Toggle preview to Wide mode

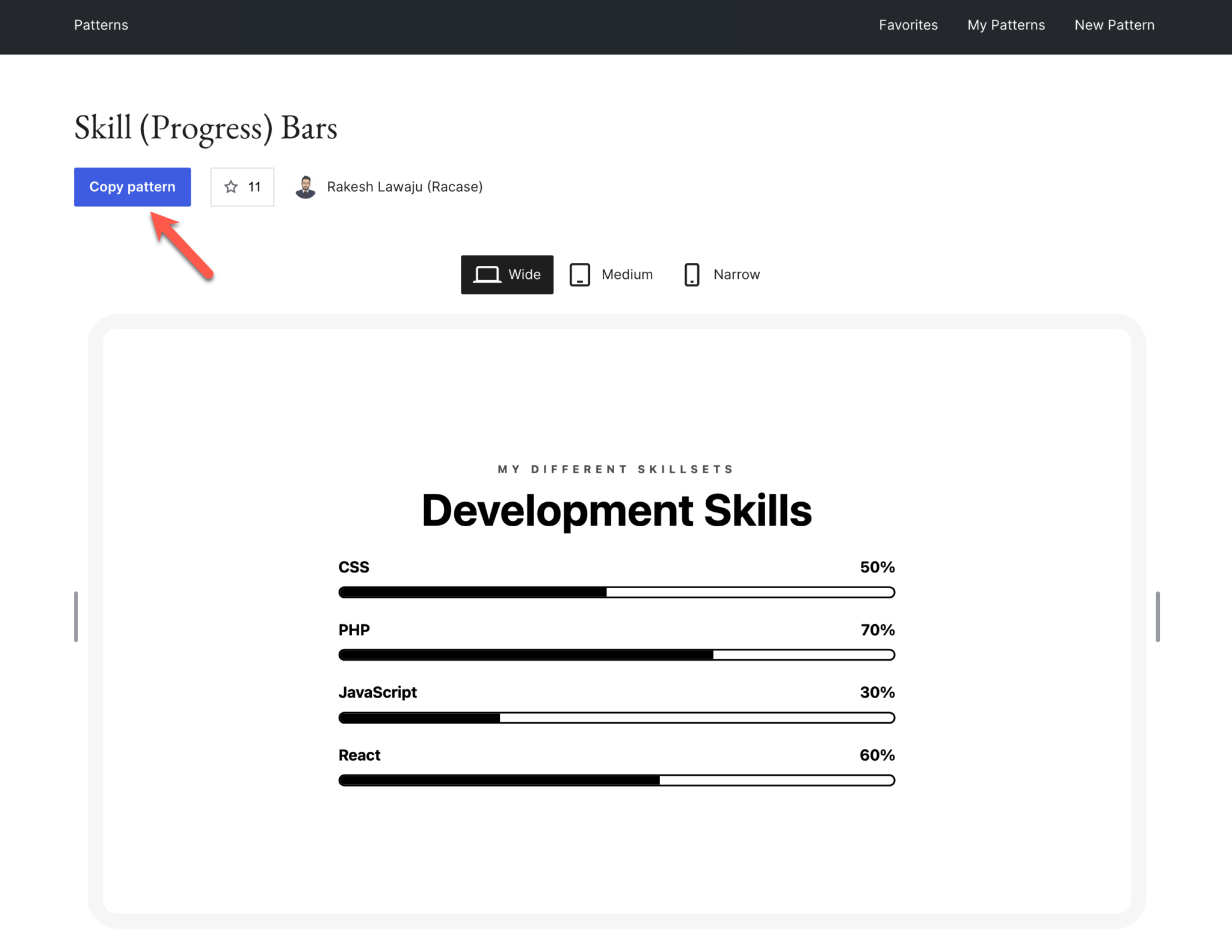pos(507,274)
